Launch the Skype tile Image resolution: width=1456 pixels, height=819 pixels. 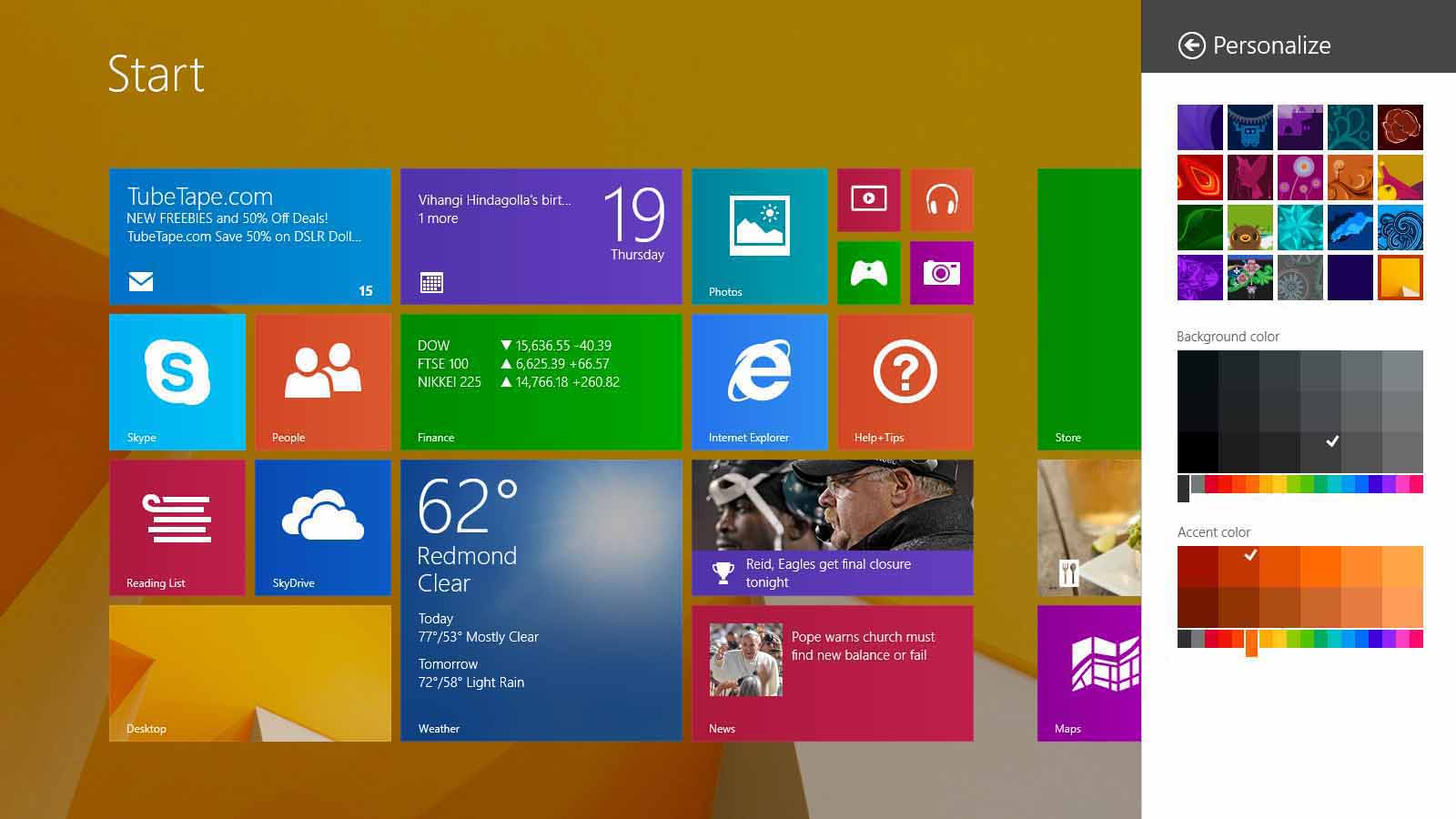tap(177, 382)
